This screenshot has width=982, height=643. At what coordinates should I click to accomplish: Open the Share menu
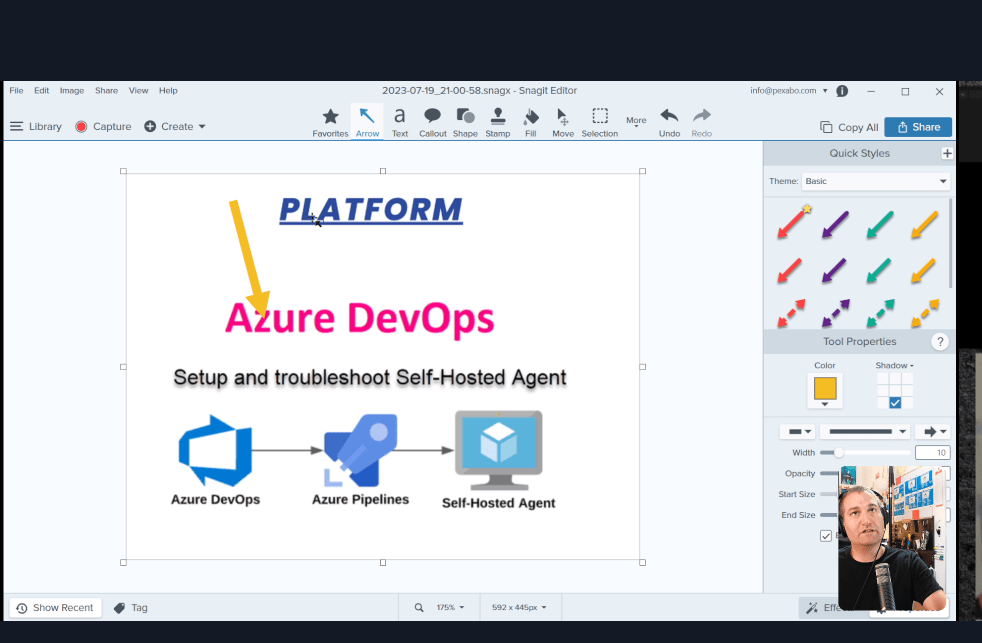[106, 91]
